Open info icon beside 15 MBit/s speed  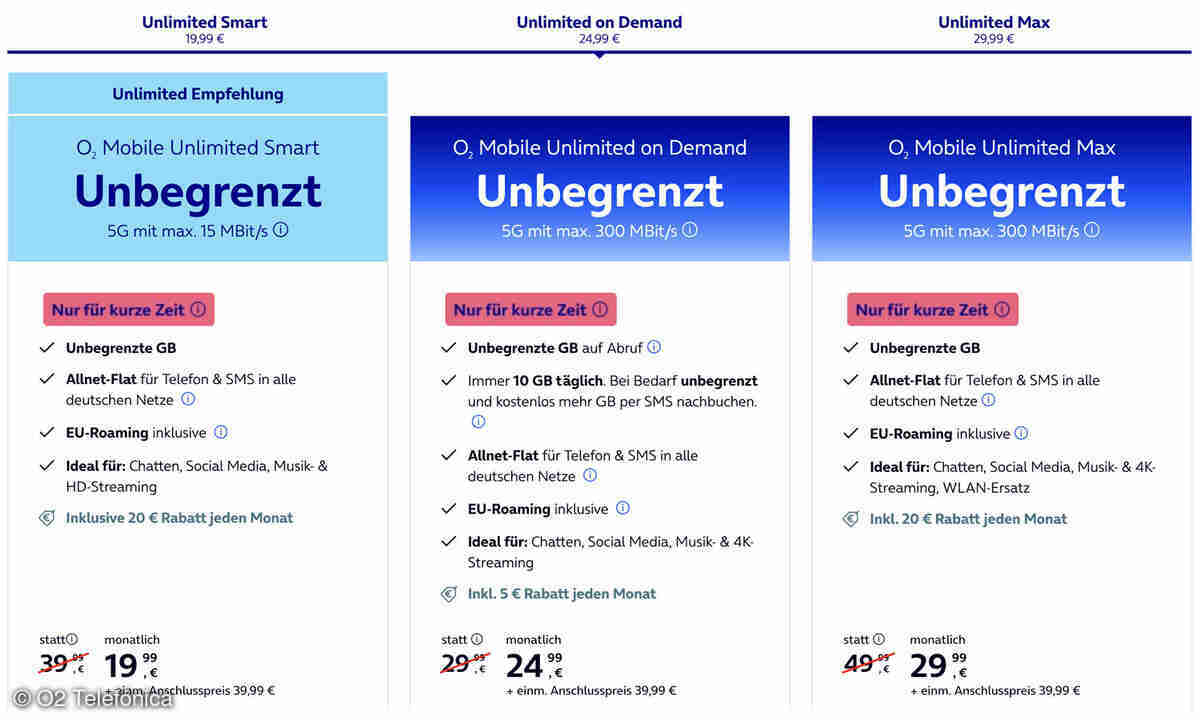pos(281,230)
